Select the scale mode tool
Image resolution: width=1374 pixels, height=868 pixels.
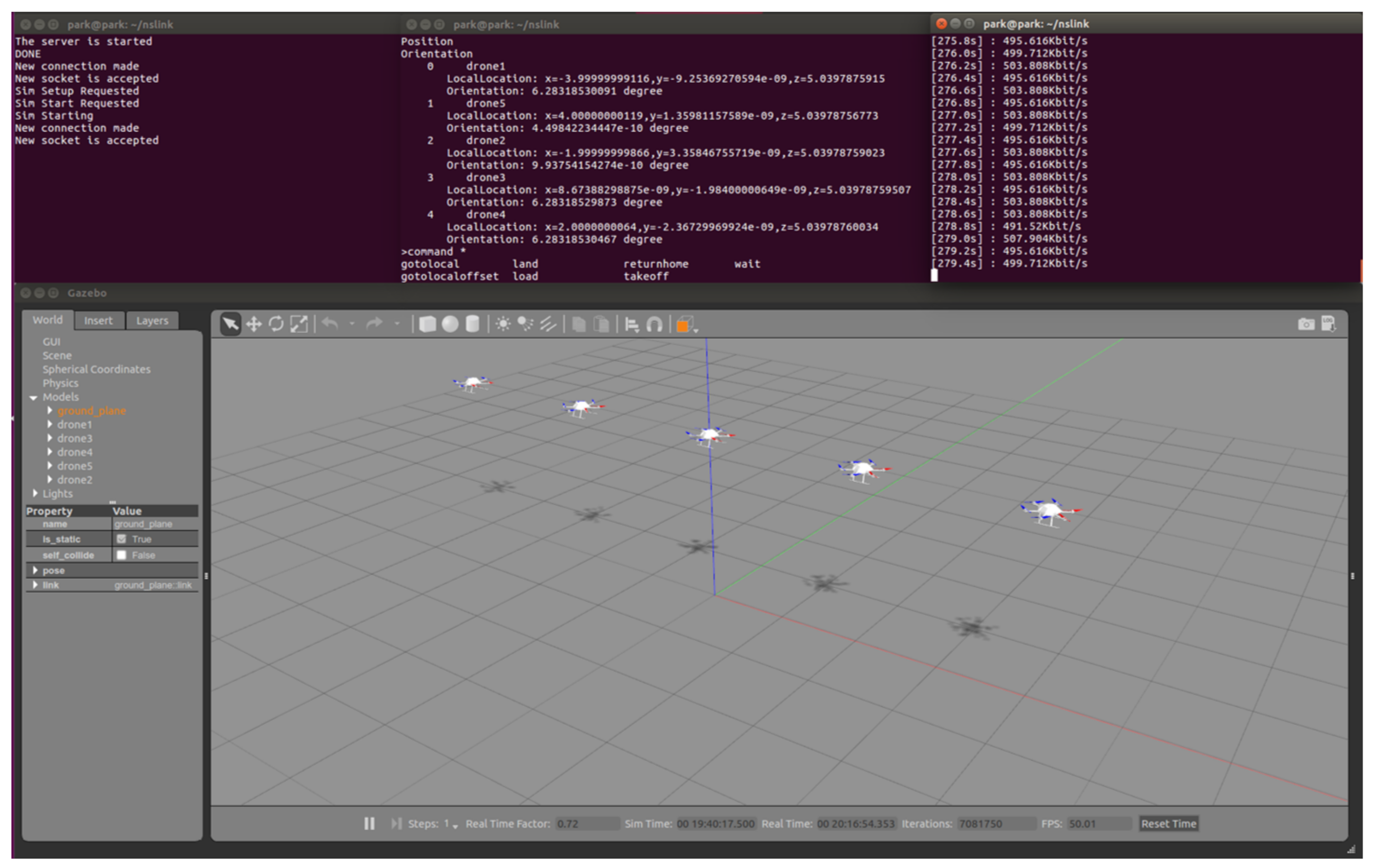[299, 324]
